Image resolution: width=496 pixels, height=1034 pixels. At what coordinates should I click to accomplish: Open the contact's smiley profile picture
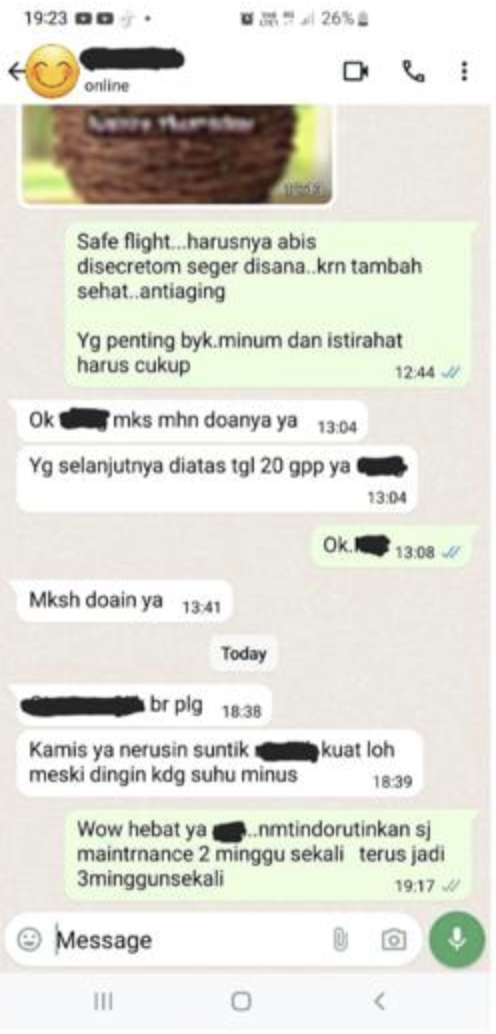pos(52,71)
